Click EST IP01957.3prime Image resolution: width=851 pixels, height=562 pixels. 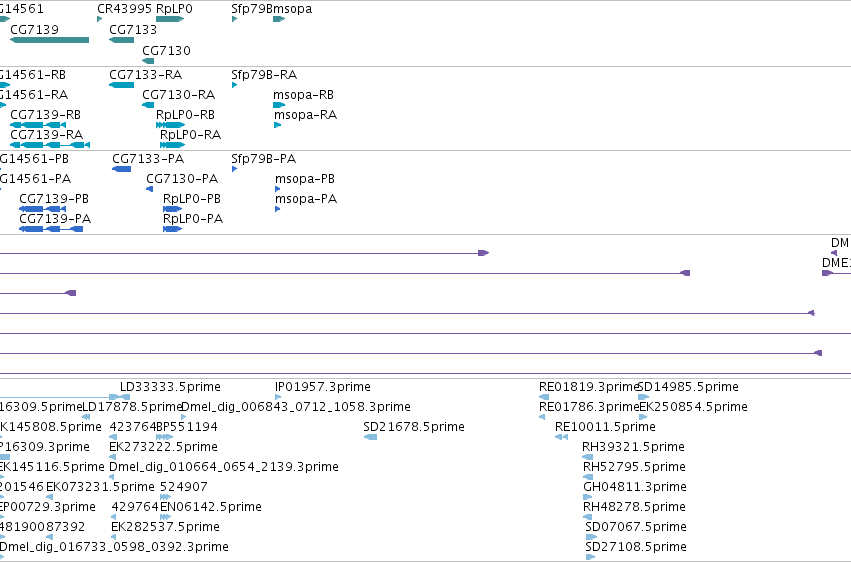[x=278, y=397]
